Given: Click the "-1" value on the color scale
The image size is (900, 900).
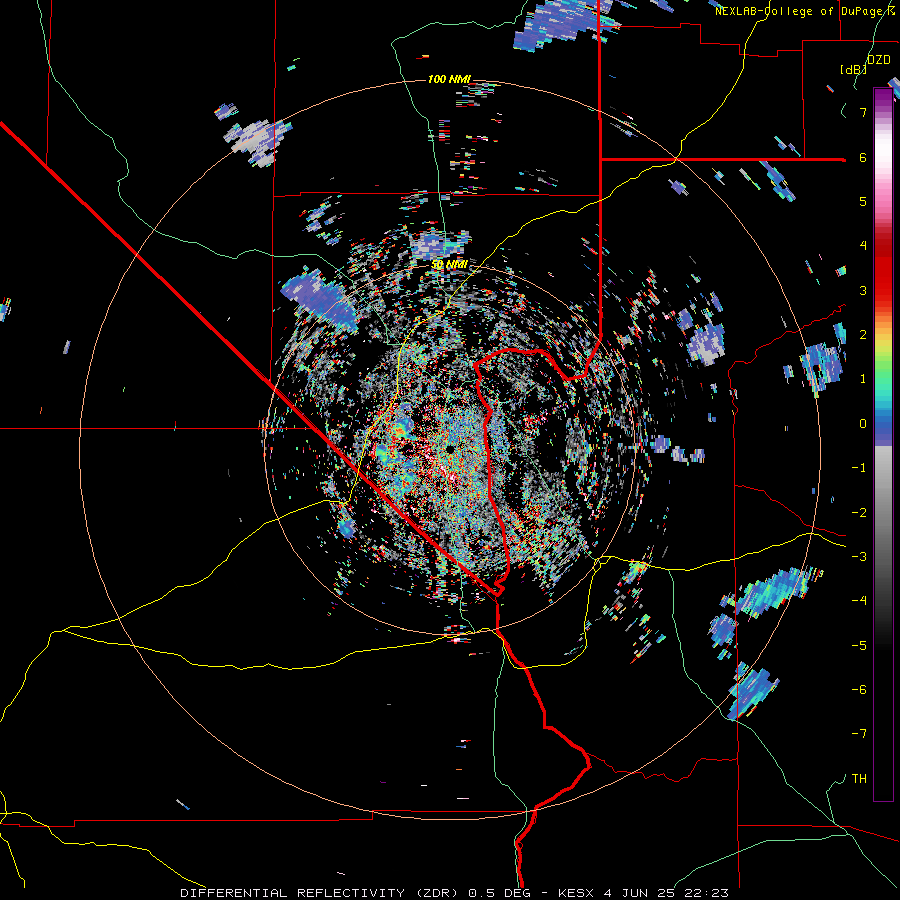Looking at the screenshot, I should (x=859, y=468).
